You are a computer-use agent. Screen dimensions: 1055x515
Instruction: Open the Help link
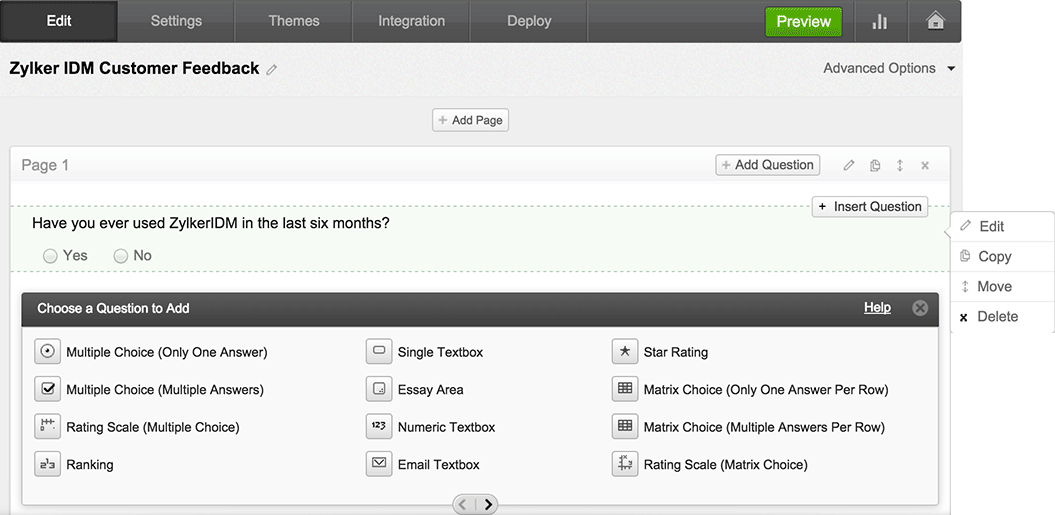click(x=877, y=307)
